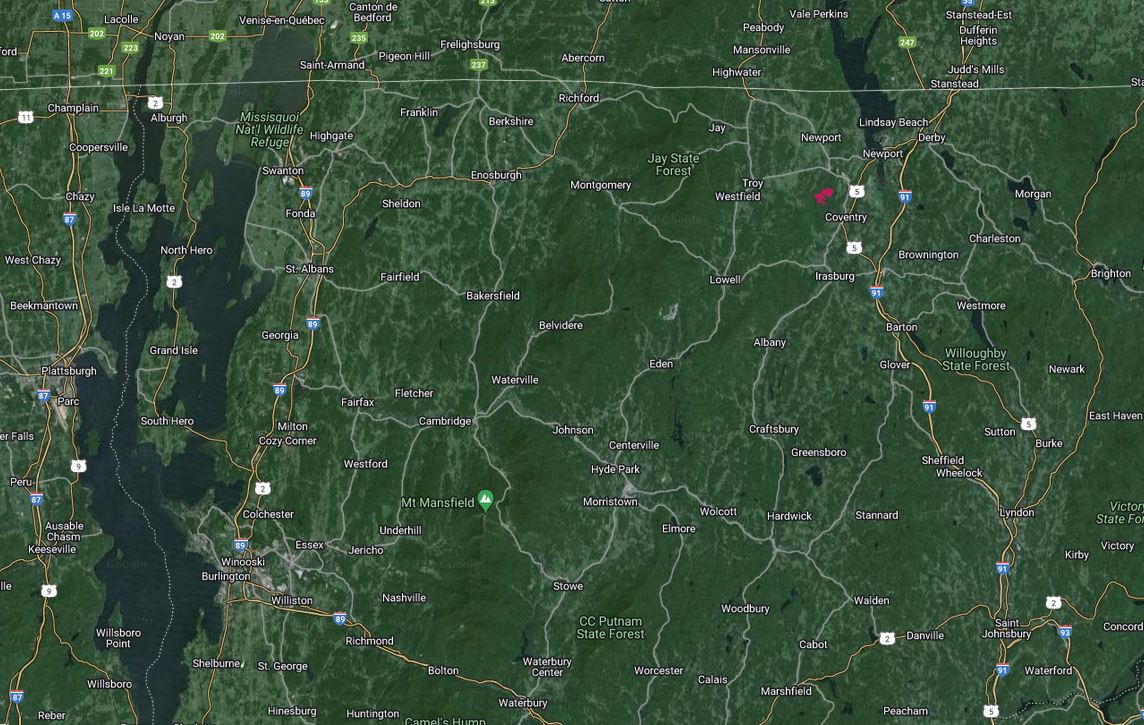The image size is (1144, 725).
Task: Select the Newport town label by the lake
Action: 882,153
